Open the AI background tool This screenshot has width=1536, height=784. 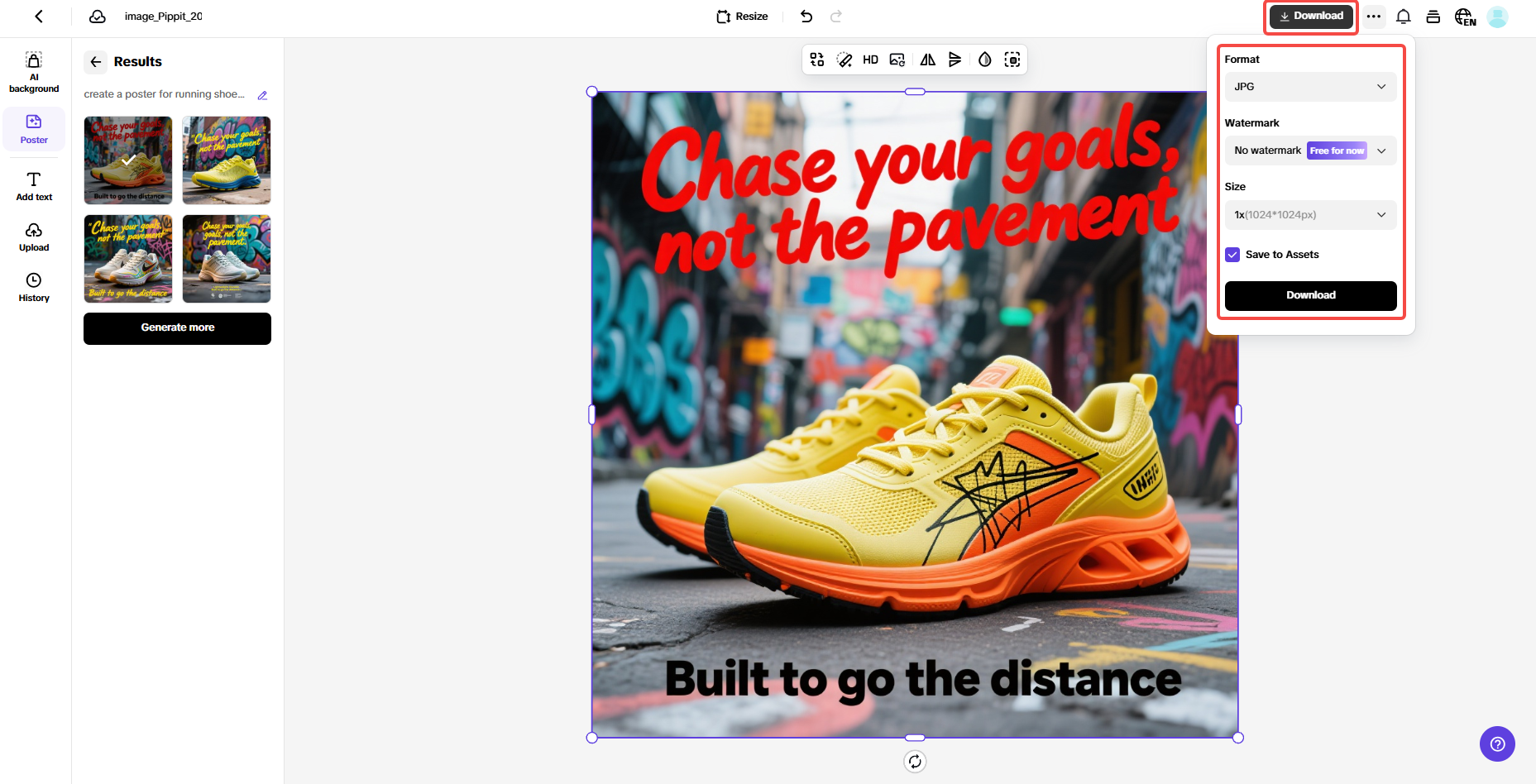click(x=34, y=72)
